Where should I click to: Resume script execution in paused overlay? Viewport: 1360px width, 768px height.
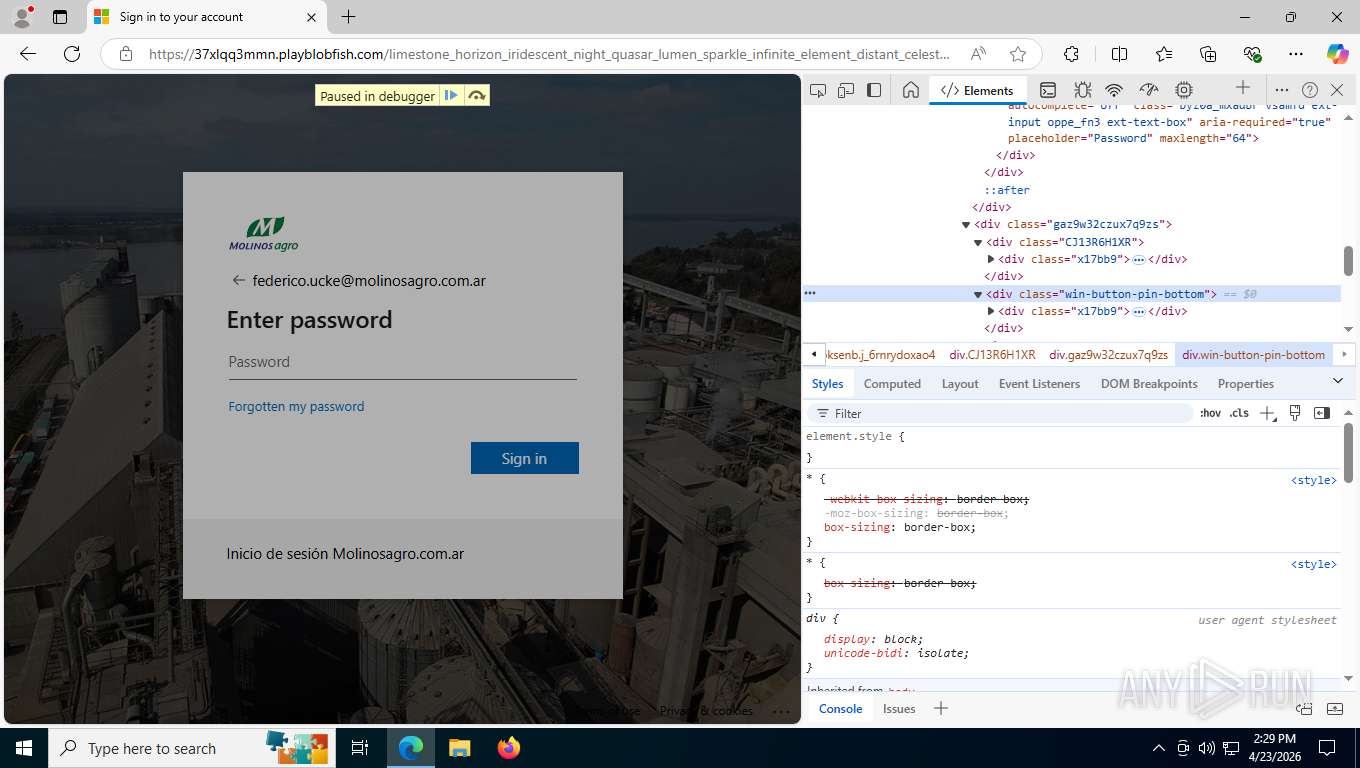pyautogui.click(x=452, y=96)
